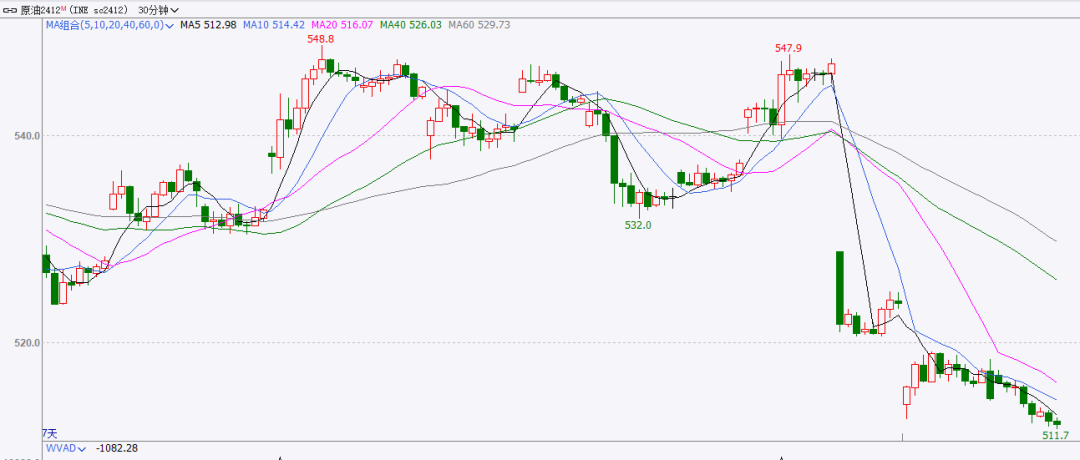Viewport: 1080px width, 460px height.
Task: Click the 532.0 low price label
Action: point(638,226)
